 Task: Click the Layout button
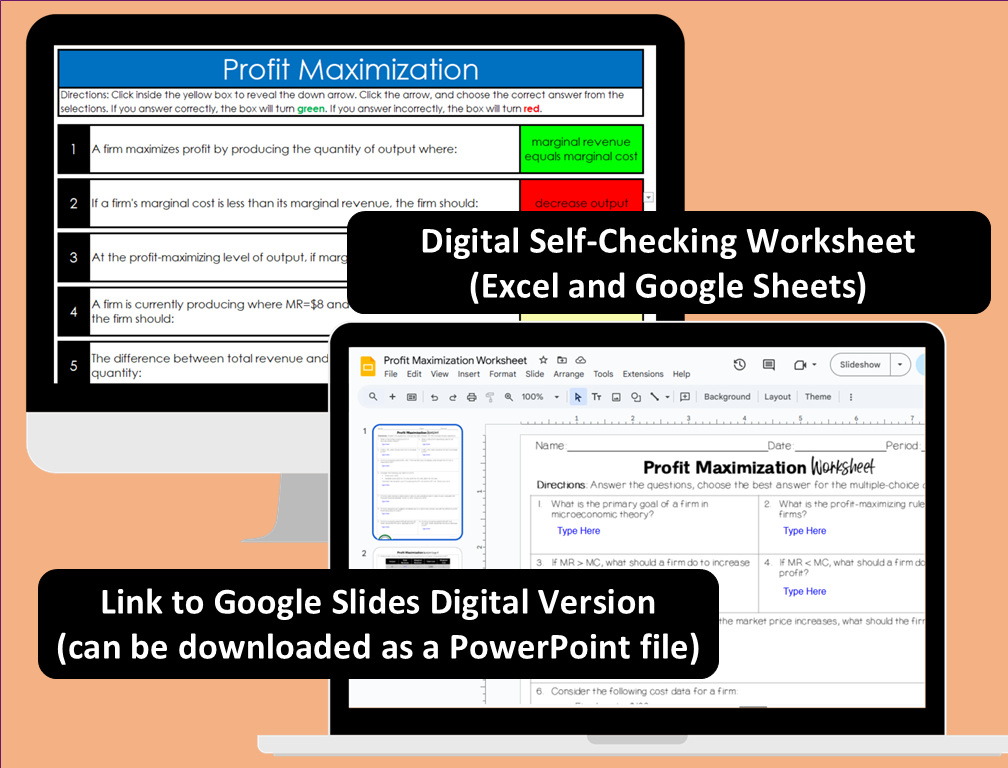[777, 397]
